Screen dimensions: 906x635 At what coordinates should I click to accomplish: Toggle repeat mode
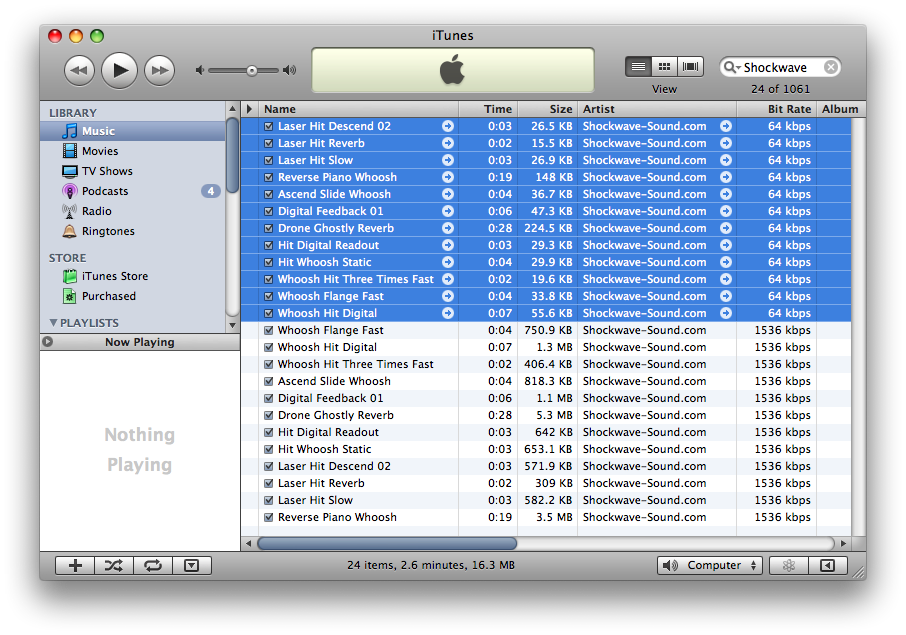point(152,565)
